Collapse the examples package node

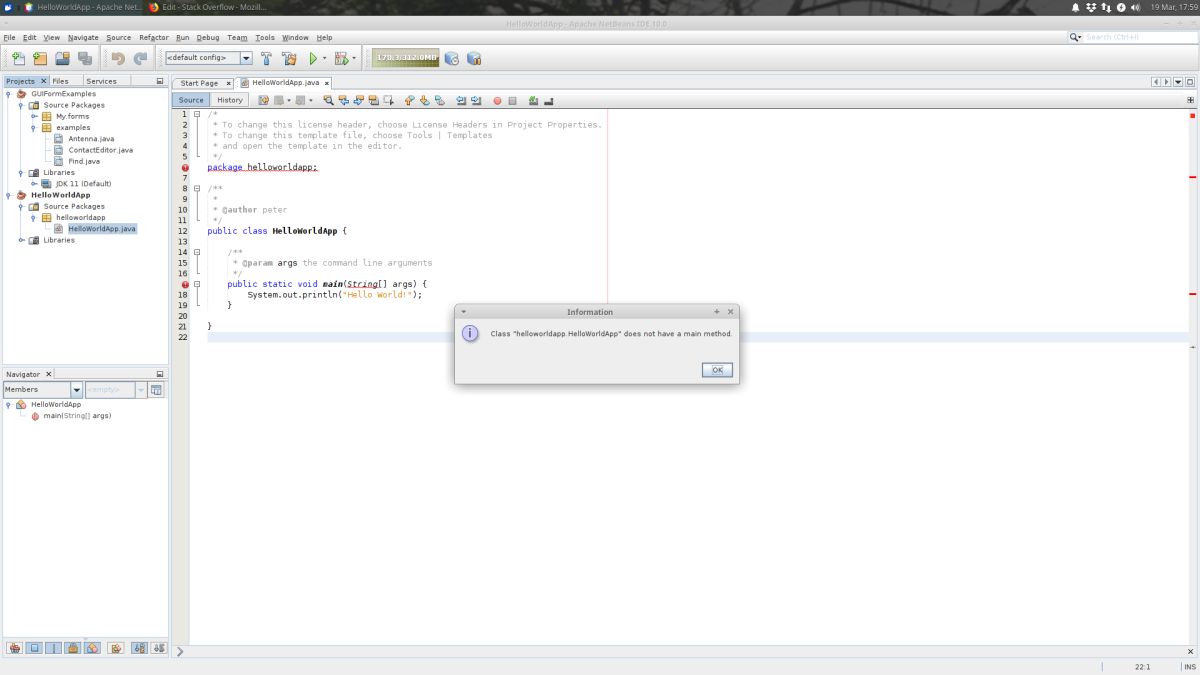[x=34, y=128]
